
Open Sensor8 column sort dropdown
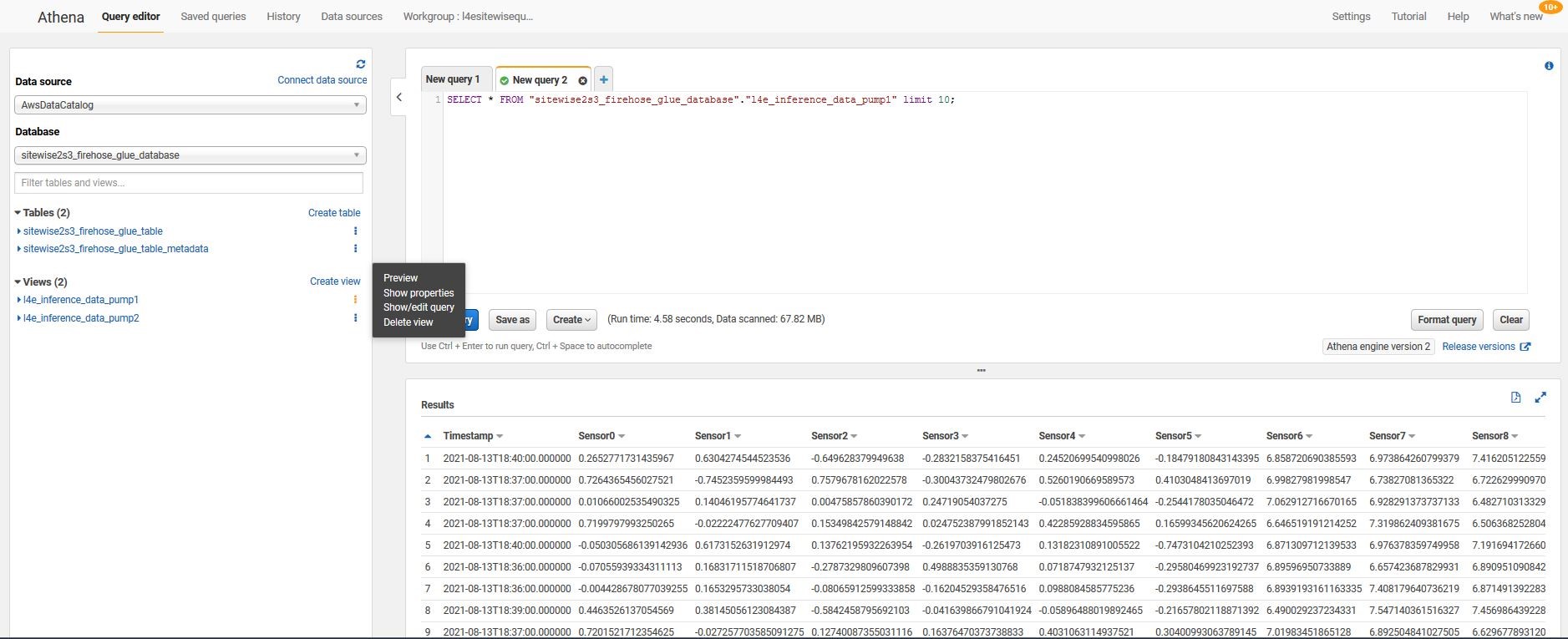(1515, 437)
